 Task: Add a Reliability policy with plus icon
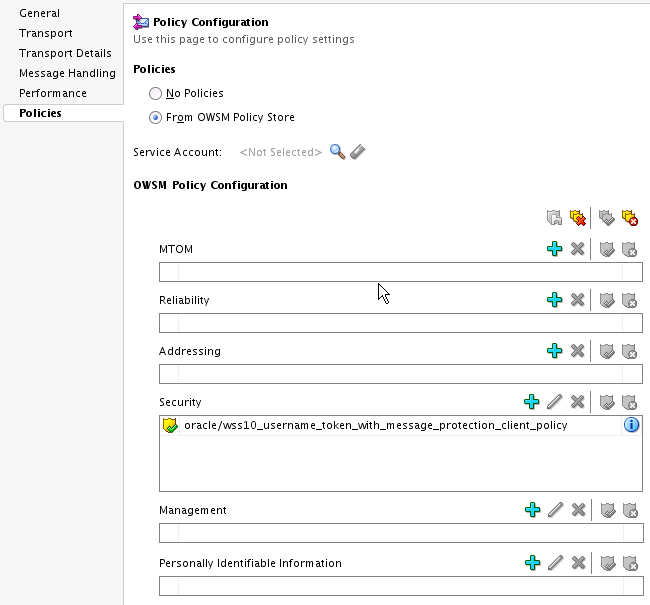[x=555, y=300]
